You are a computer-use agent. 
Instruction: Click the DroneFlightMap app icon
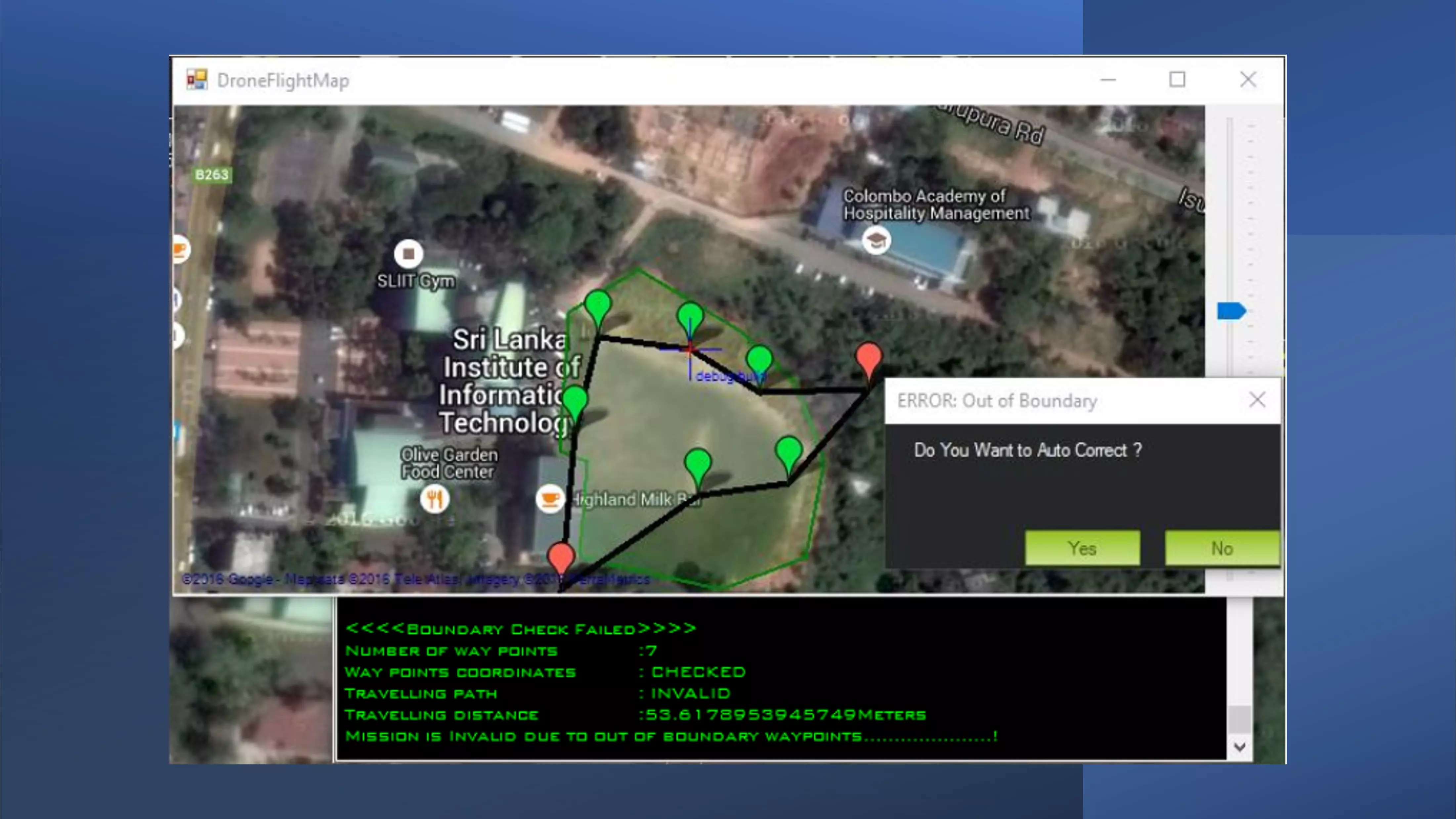pyautogui.click(x=197, y=80)
